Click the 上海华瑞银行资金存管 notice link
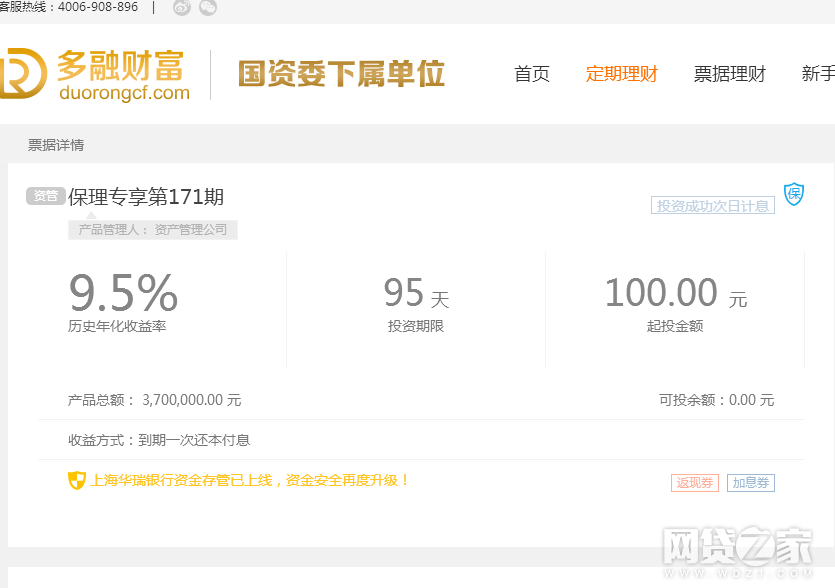The height and width of the screenshot is (588, 835). coord(249,480)
